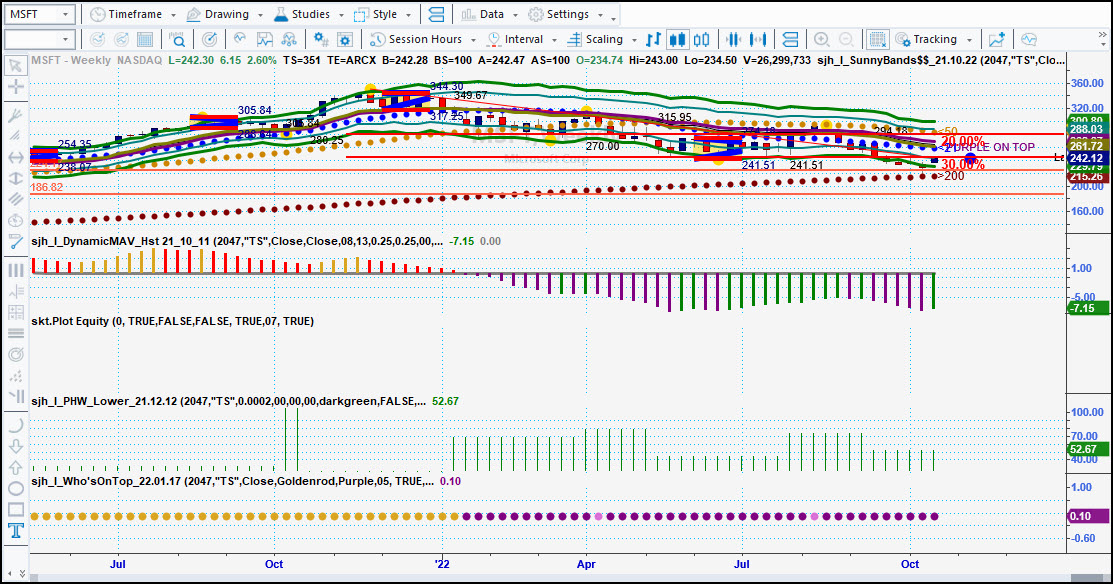This screenshot has height=584, width=1113.
Task: Click the chart commentary bubble icon
Action: (1029, 40)
